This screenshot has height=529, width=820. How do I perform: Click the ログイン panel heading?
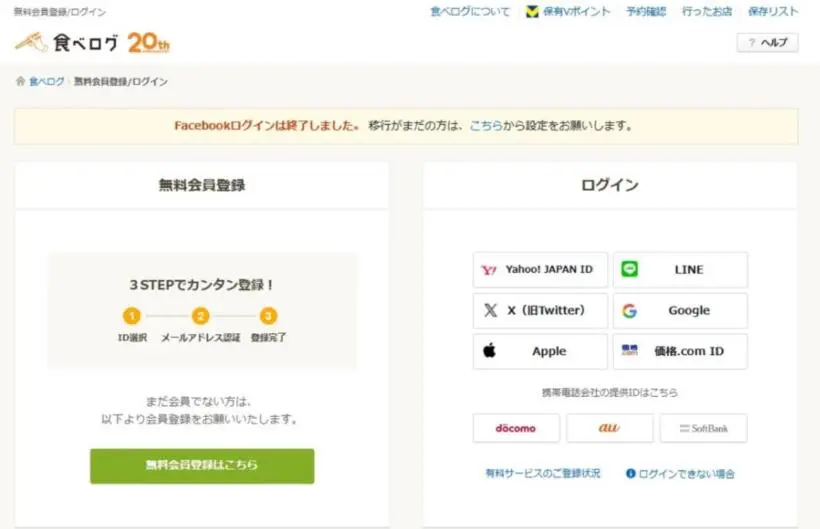(610, 185)
